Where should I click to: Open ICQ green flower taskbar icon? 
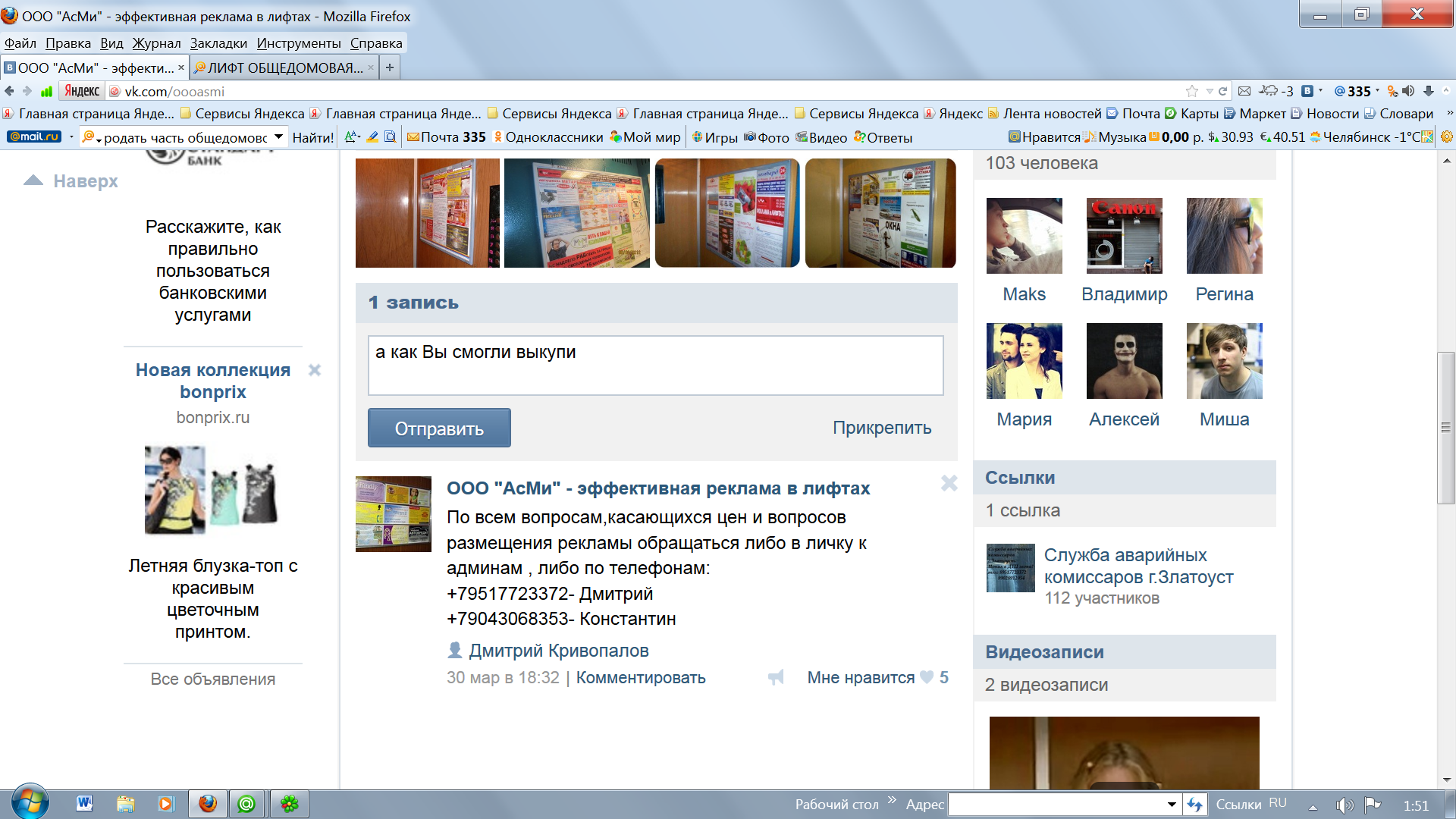click(290, 804)
